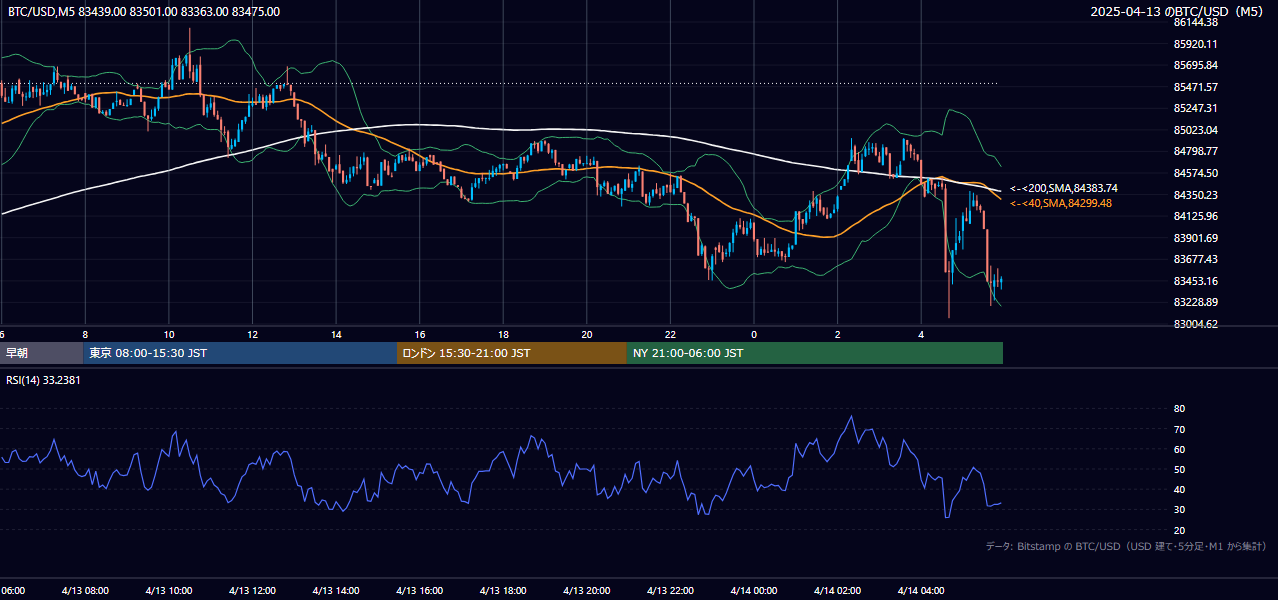Viewport: 1278px width, 600px height.
Task: Click price axis value 85920.11
Action: tap(1196, 44)
